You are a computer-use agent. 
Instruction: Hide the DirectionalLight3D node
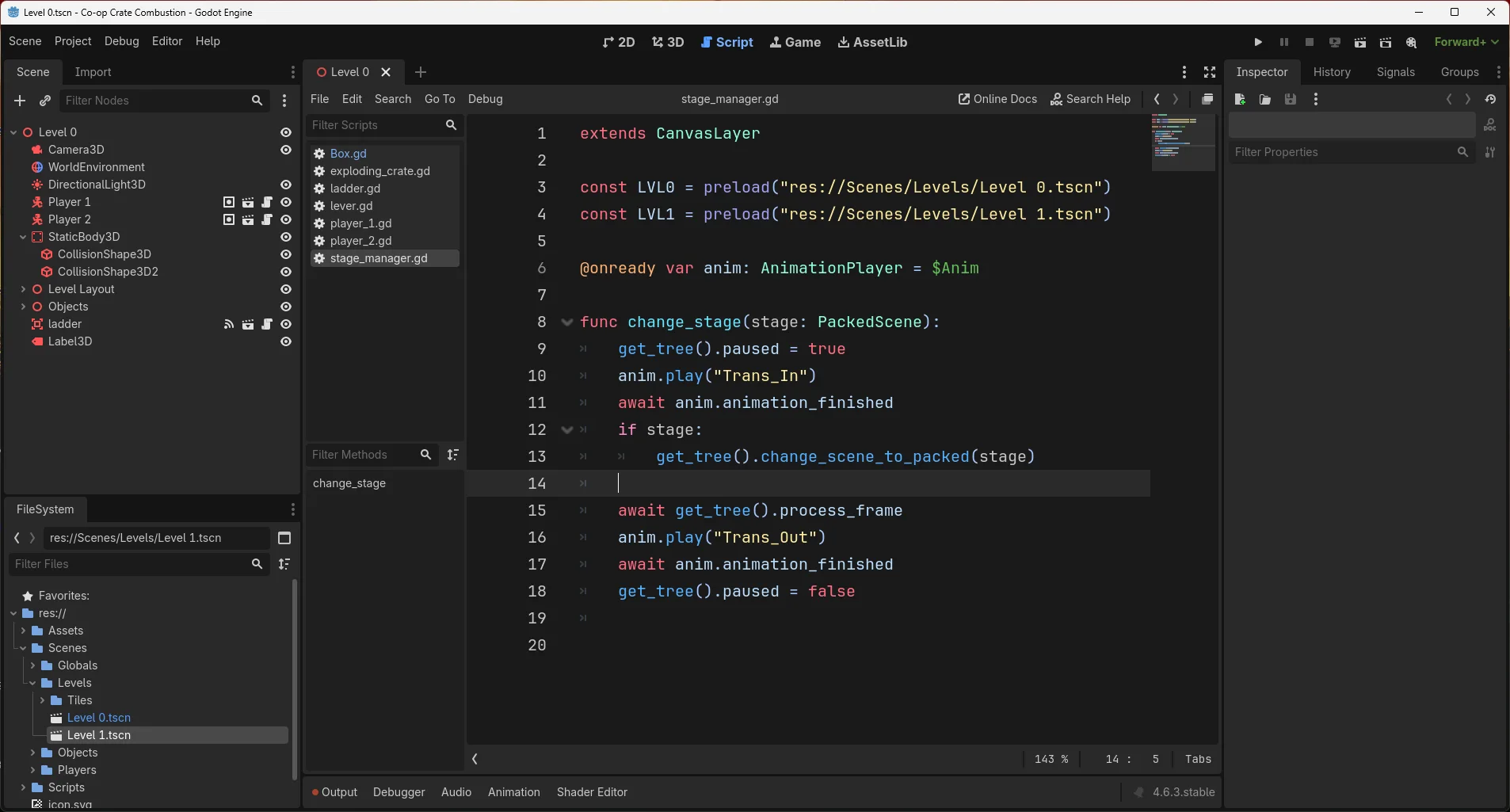coord(286,185)
